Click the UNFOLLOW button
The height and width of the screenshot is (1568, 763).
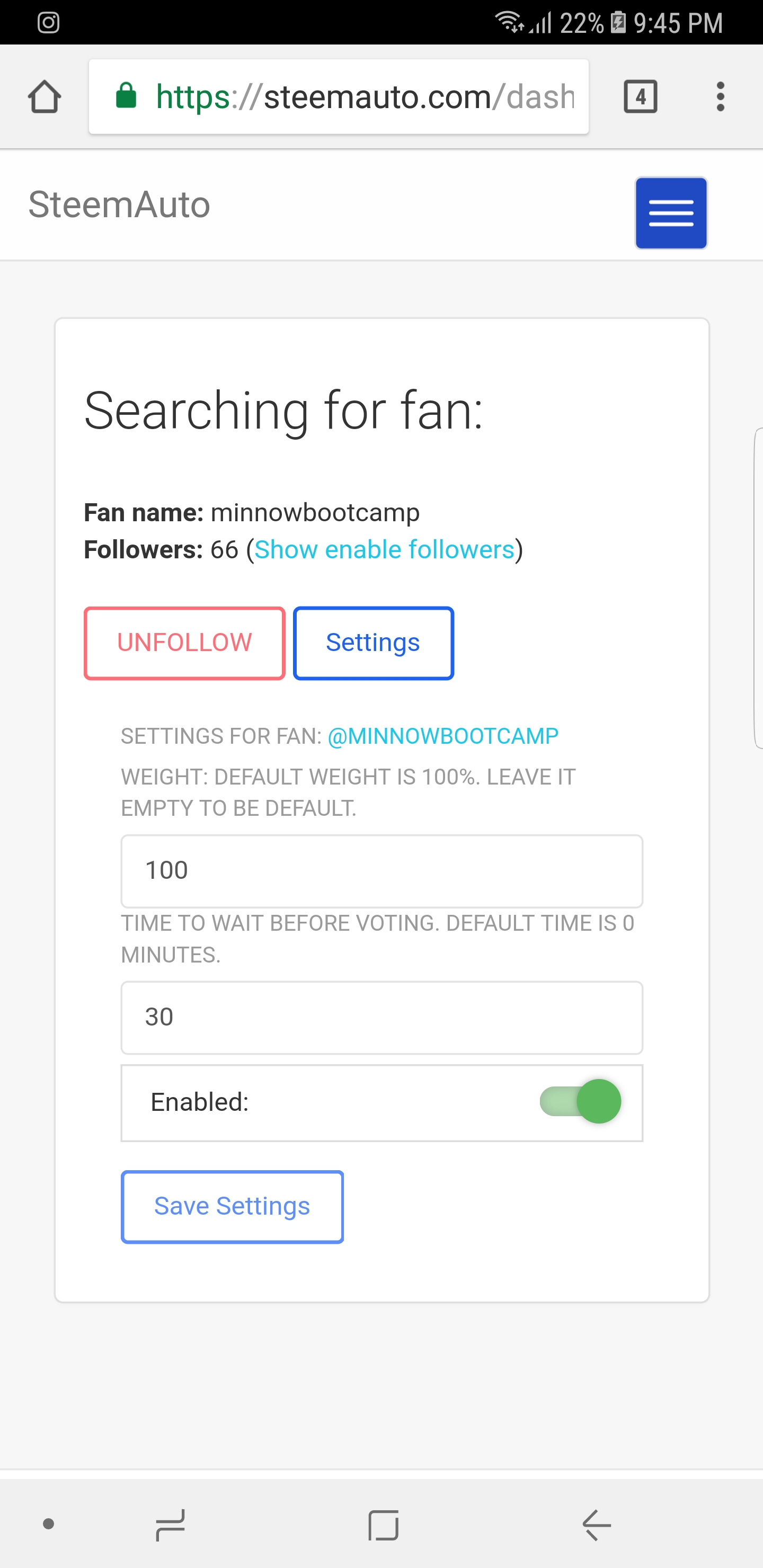click(x=184, y=643)
